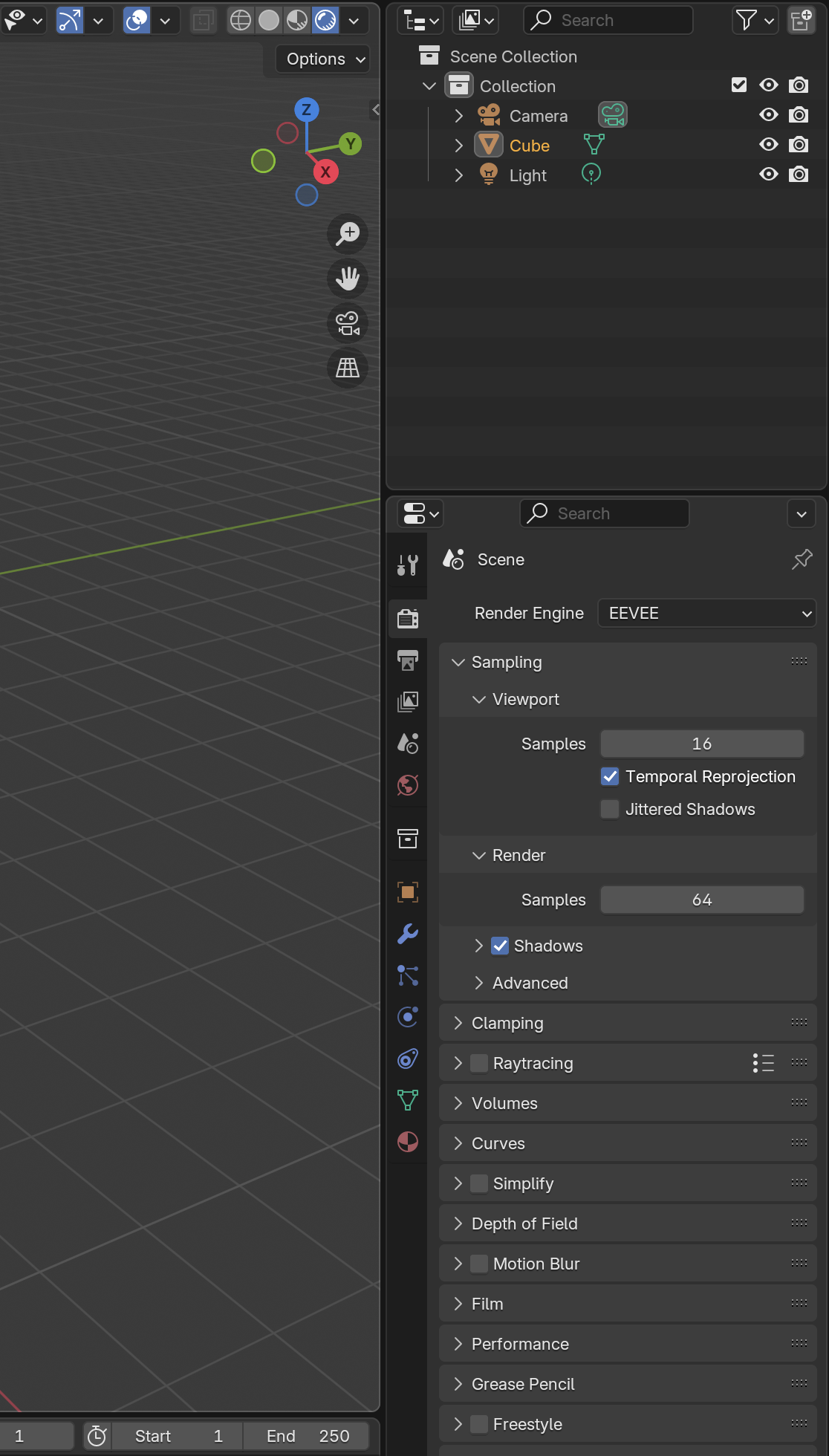Open the Physics properties tab icon

tap(408, 1017)
